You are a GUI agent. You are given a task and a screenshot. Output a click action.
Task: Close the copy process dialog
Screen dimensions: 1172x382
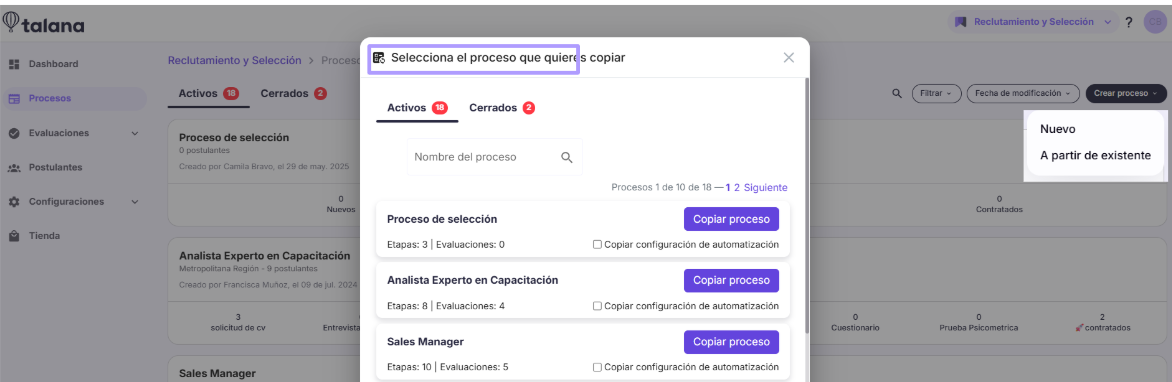click(x=789, y=58)
